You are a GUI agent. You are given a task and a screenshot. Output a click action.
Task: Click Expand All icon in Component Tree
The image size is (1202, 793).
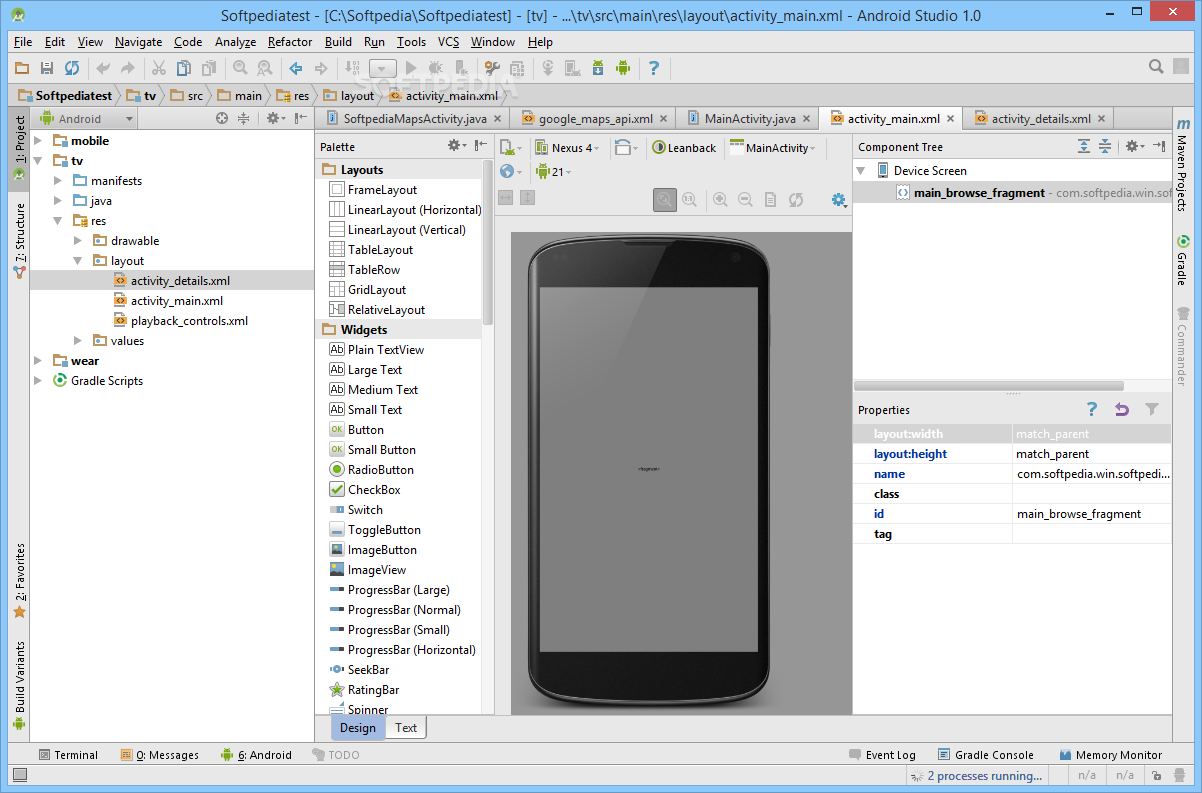(x=1084, y=146)
